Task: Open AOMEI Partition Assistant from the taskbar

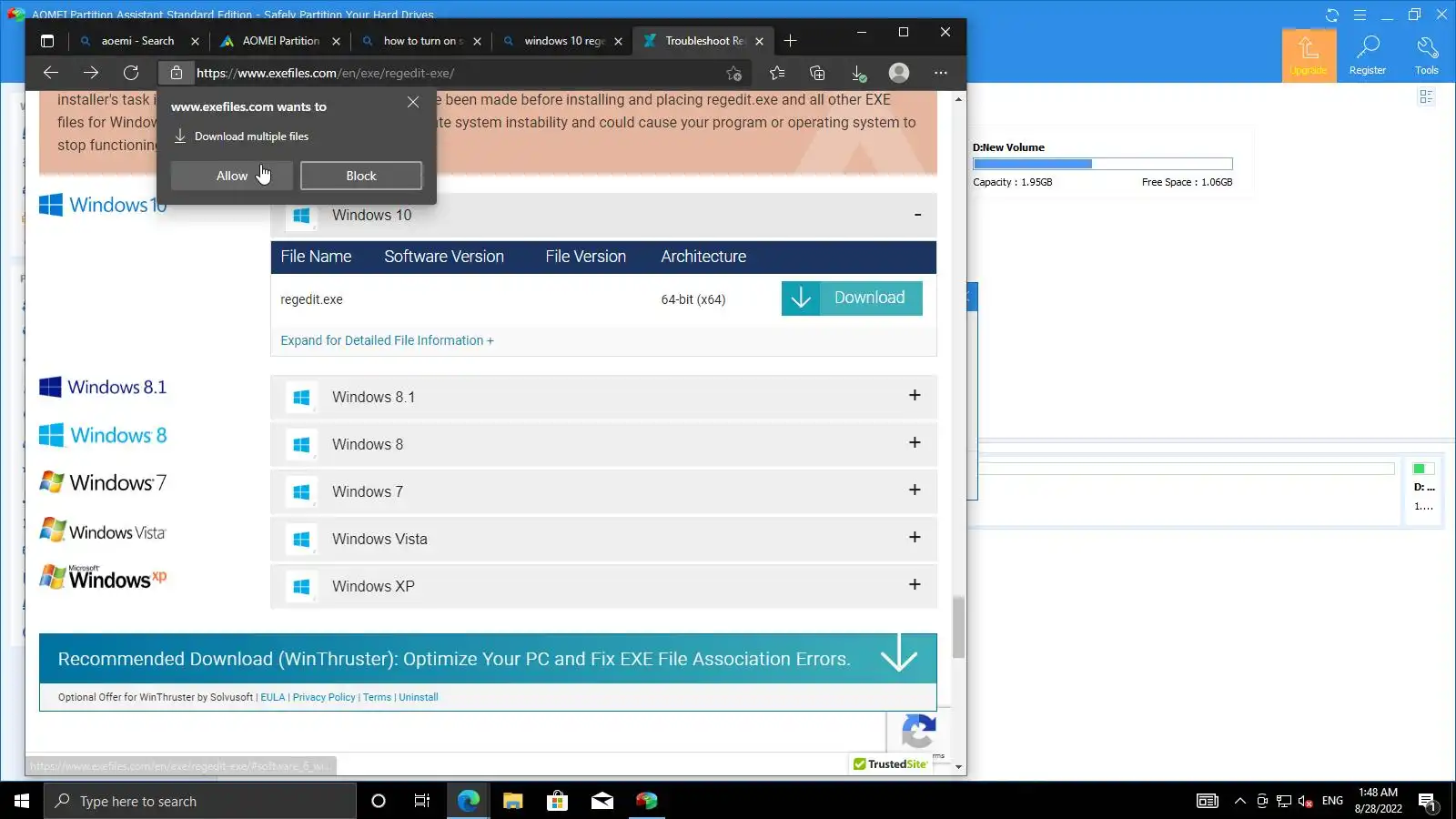Action: coord(646,801)
